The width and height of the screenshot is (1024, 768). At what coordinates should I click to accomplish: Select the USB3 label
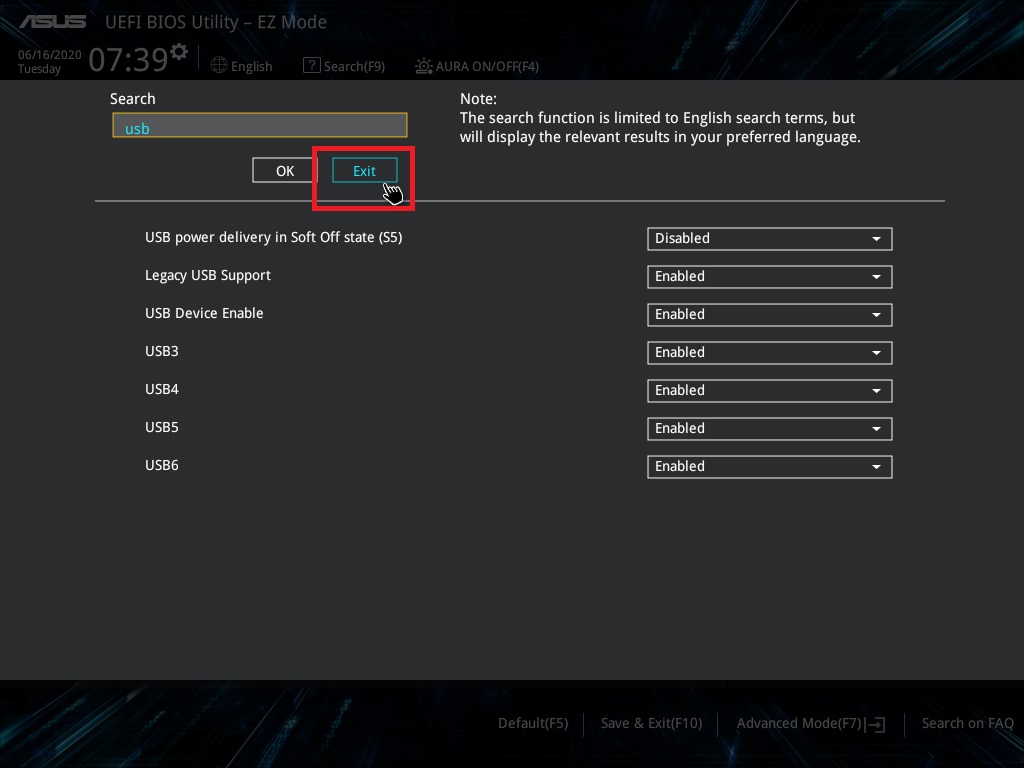point(161,351)
